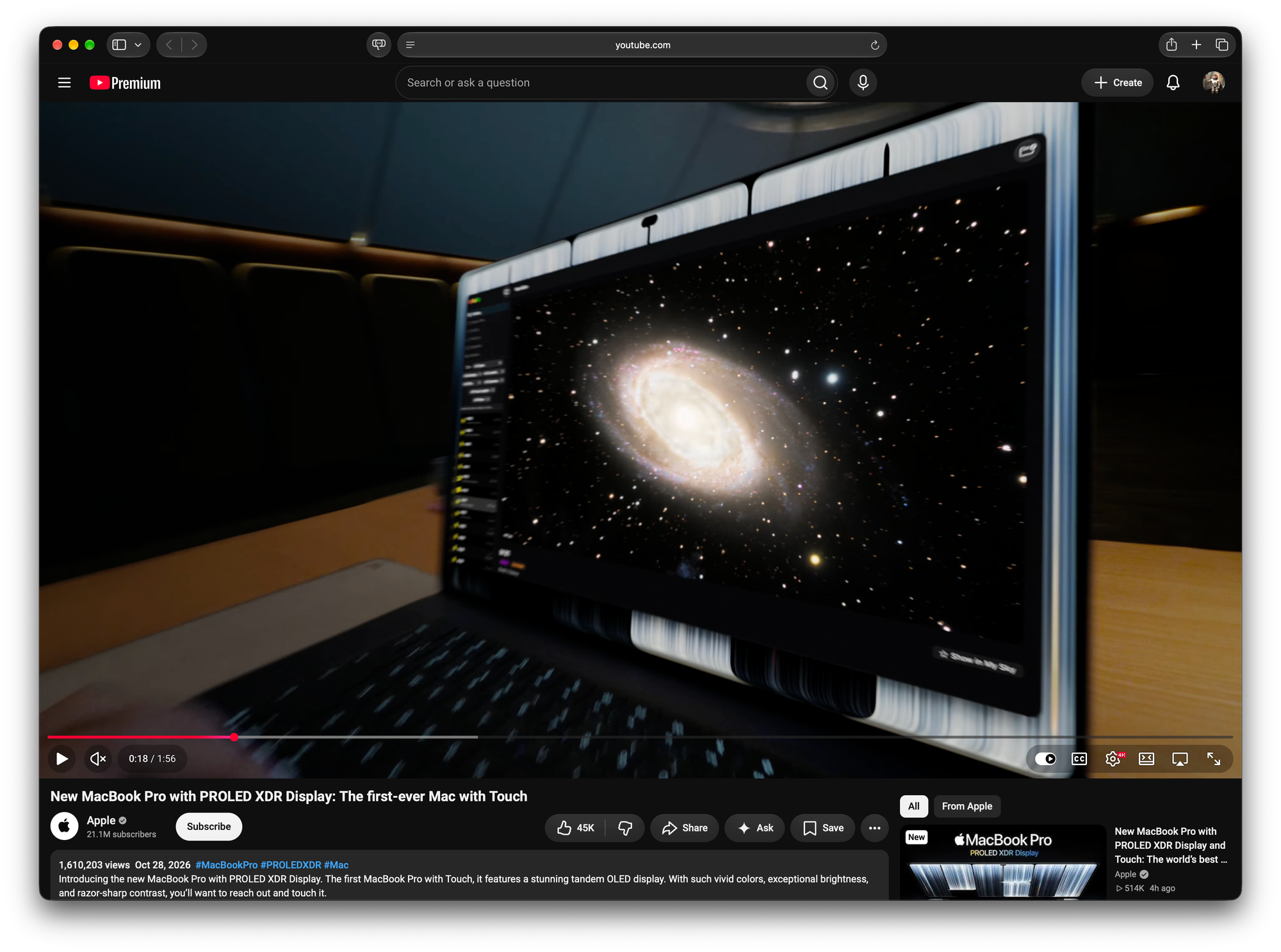Like the video with 45K likes

(576, 828)
